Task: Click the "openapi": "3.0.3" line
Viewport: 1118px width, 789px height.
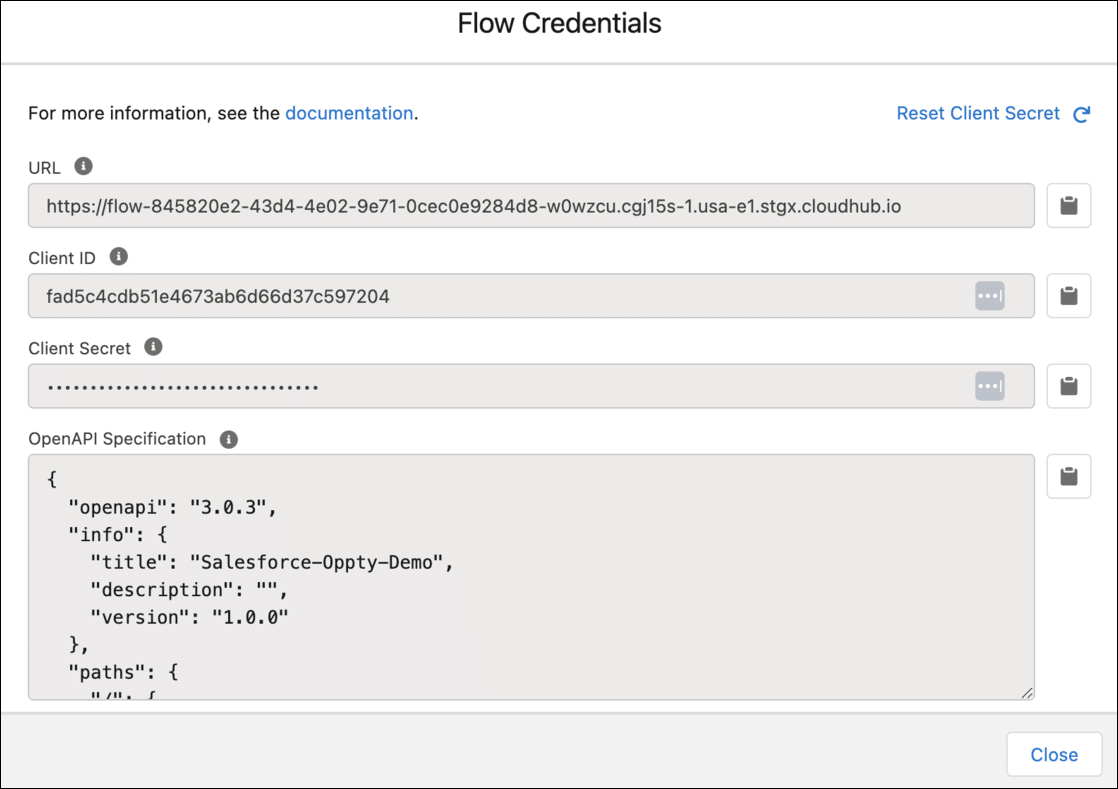Action: tap(172, 507)
